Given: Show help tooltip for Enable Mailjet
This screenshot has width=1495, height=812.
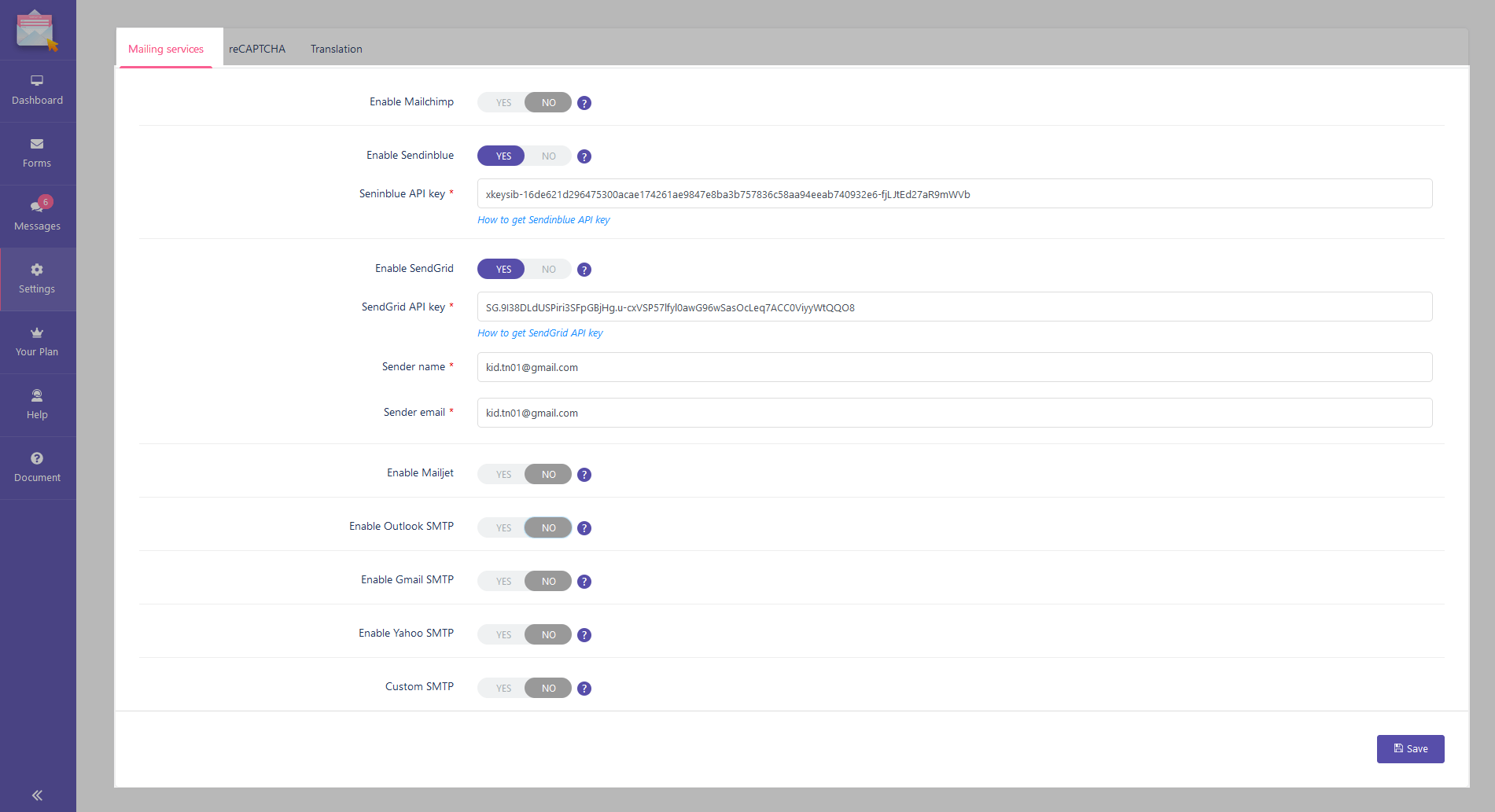Looking at the screenshot, I should pos(584,475).
